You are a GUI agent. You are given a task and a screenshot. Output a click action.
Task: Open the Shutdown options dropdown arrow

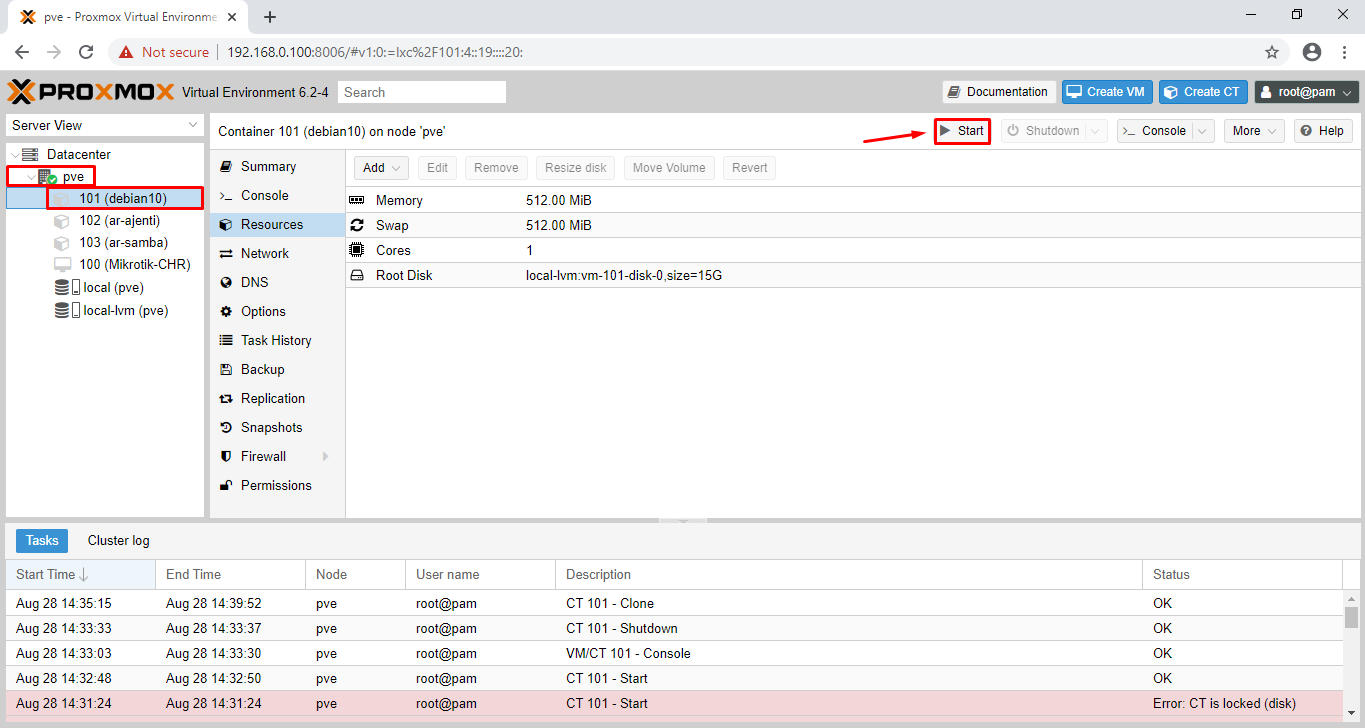click(x=1096, y=131)
